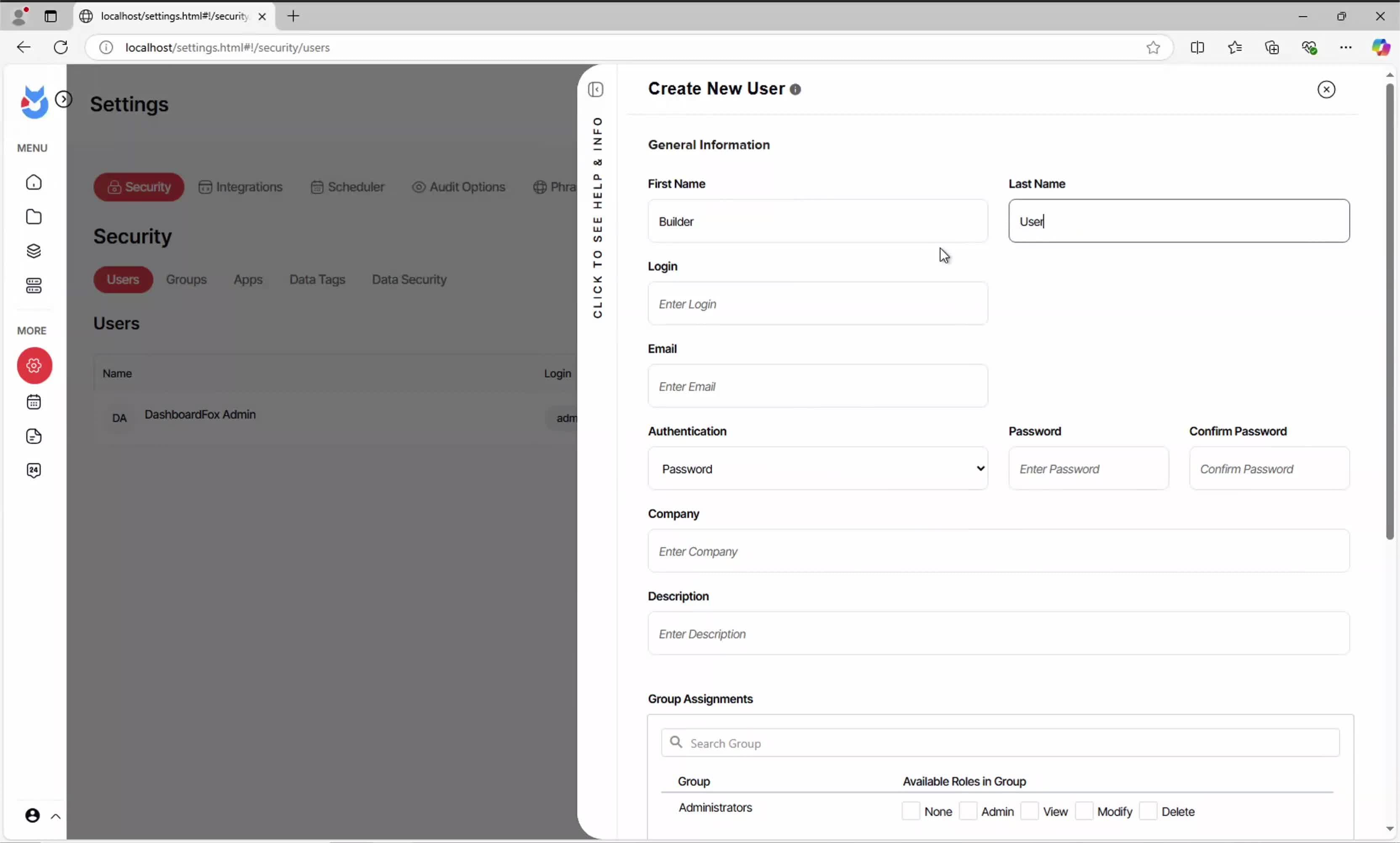1400x843 pixels.
Task: Enable the Delete role checkbox
Action: (x=1147, y=811)
